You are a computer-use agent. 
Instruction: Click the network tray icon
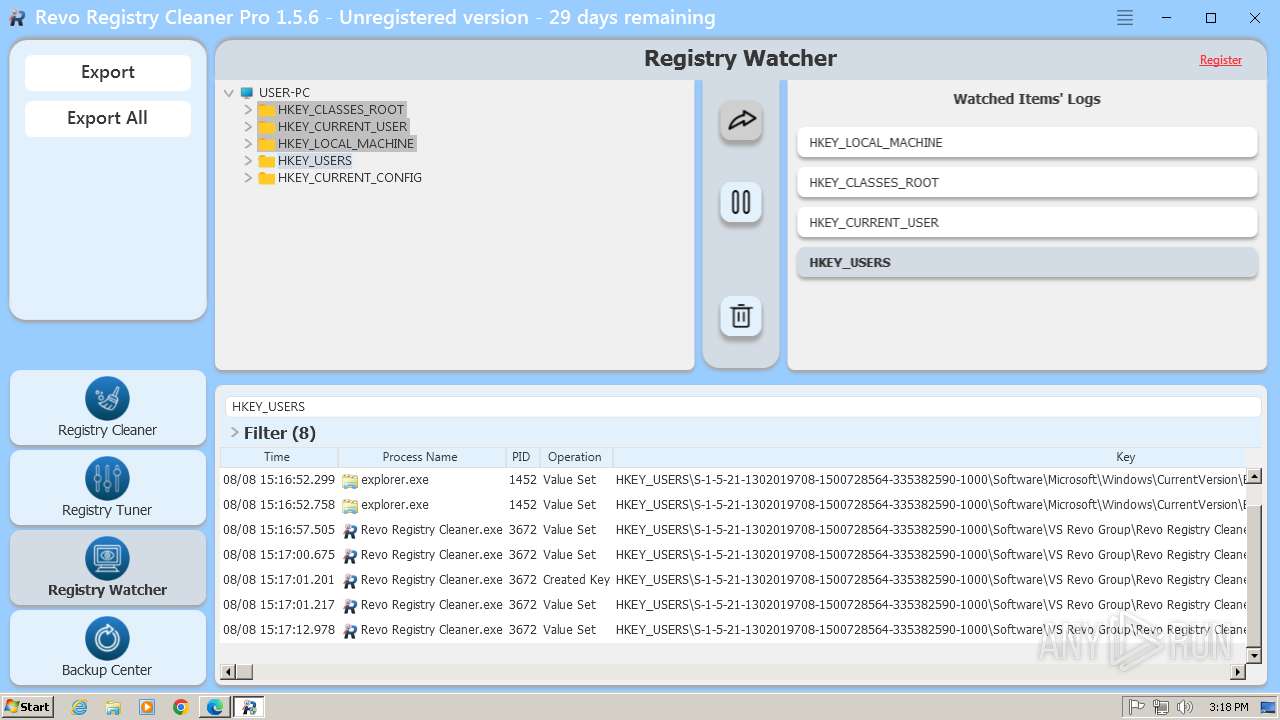[x=1160, y=707]
